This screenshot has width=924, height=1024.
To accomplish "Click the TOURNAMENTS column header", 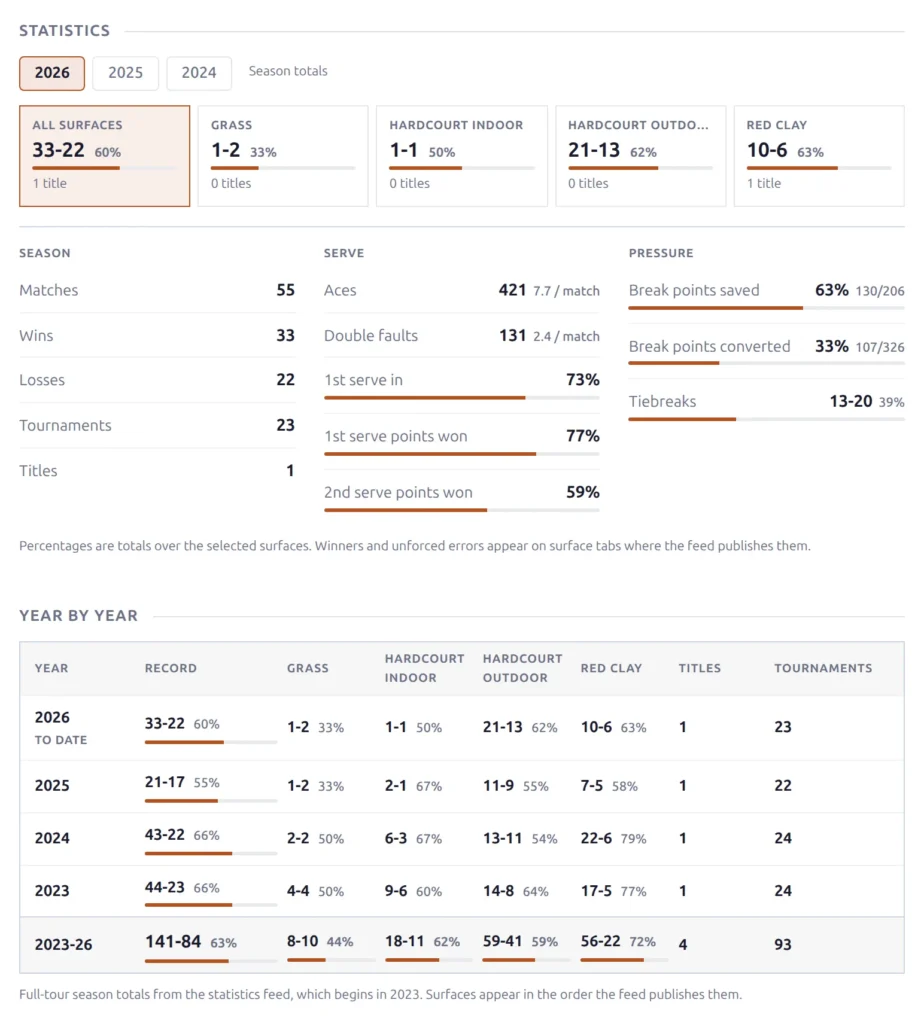I will pos(823,668).
